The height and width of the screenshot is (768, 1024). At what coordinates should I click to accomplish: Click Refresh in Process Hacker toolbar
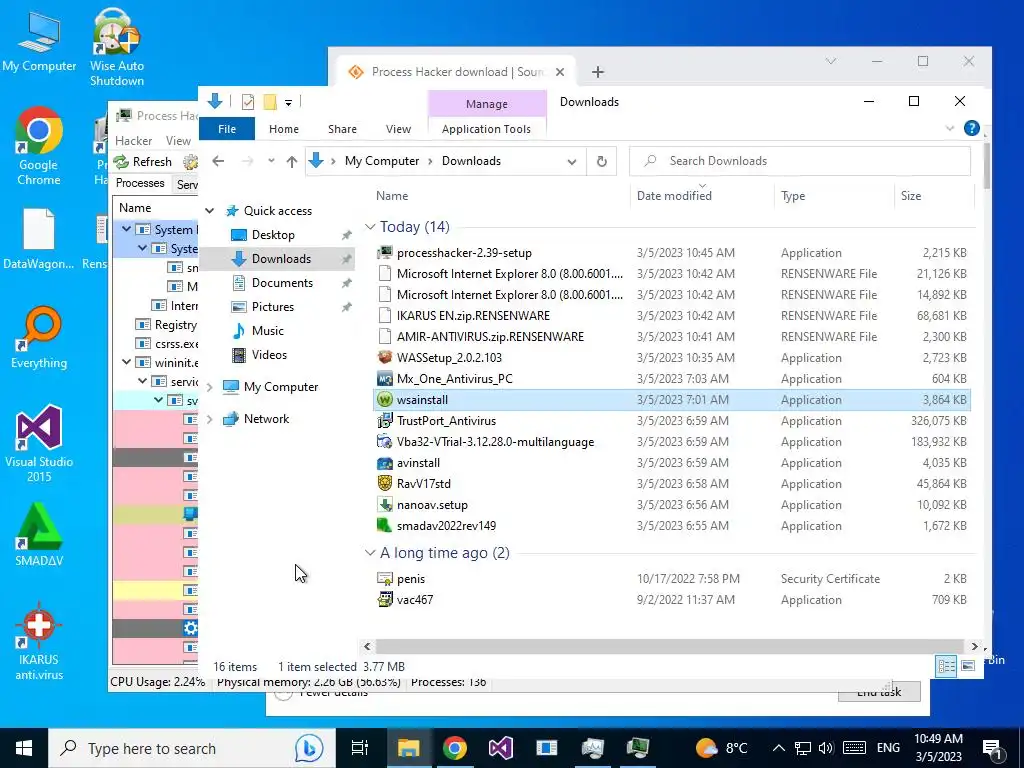[143, 162]
